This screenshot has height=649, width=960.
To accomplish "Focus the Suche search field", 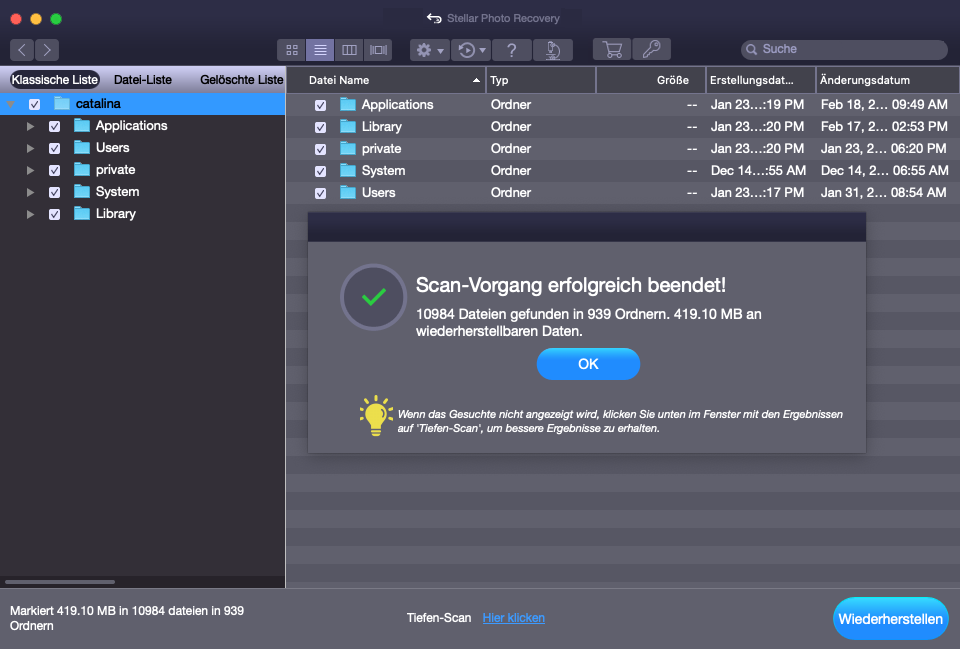I will (844, 50).
